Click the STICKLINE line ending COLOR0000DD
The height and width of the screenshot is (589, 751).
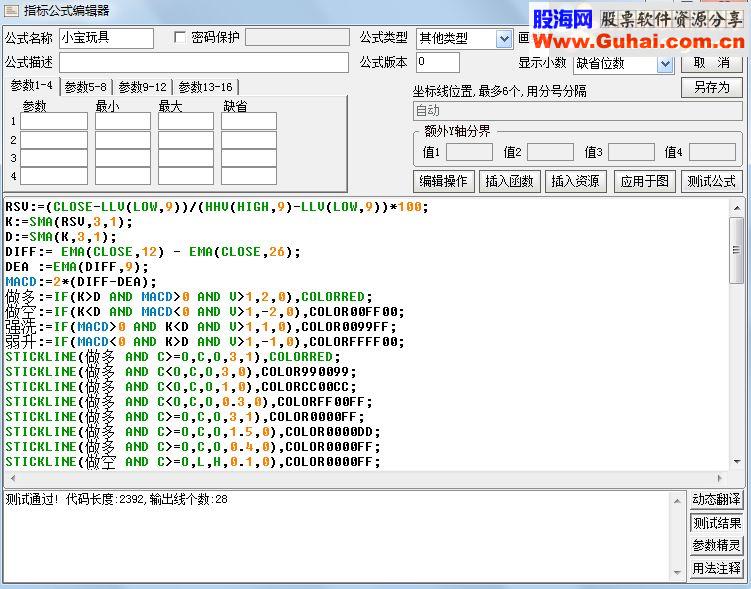click(x=193, y=432)
